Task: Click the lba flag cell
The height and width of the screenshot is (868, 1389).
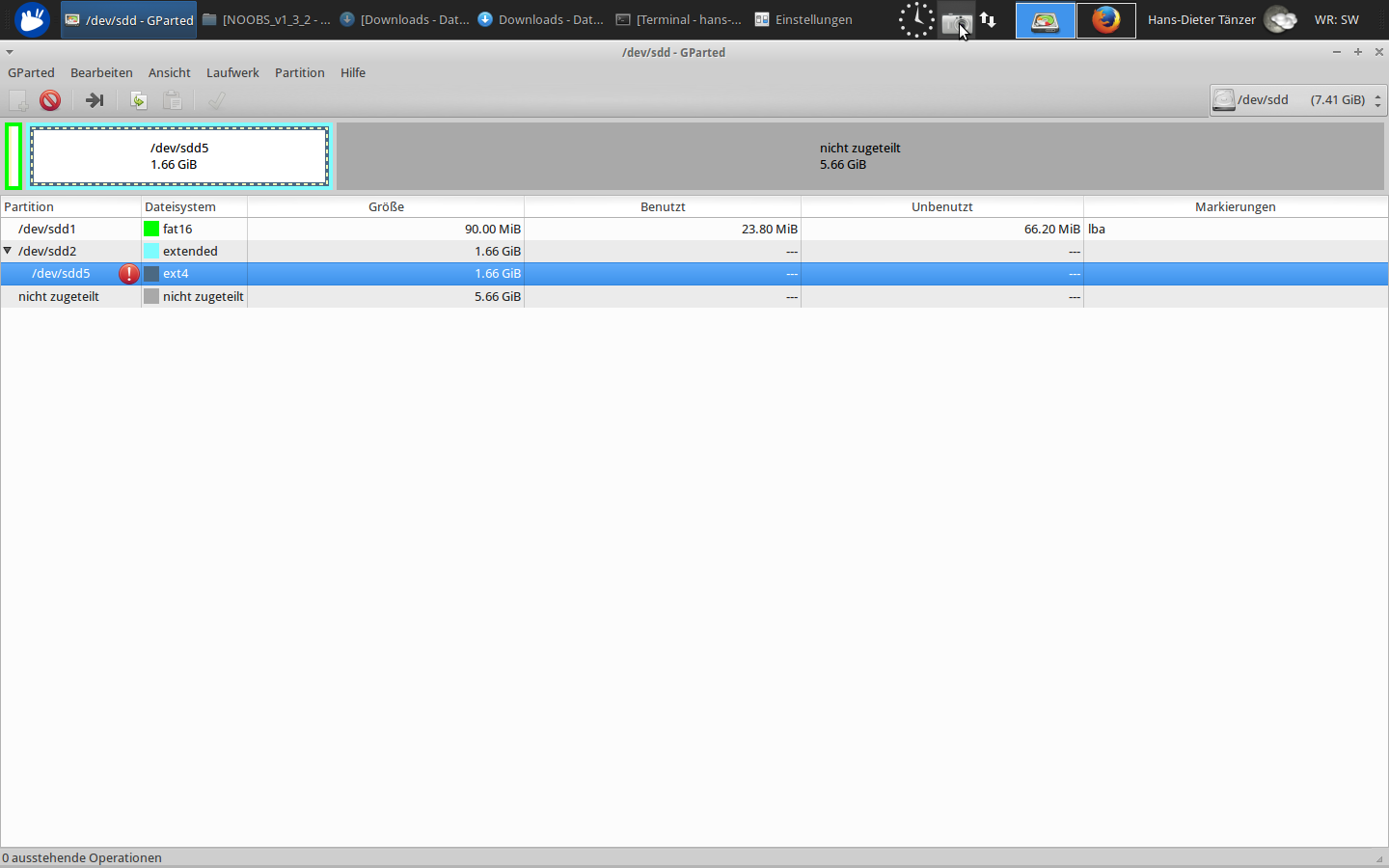Action: tap(1097, 230)
